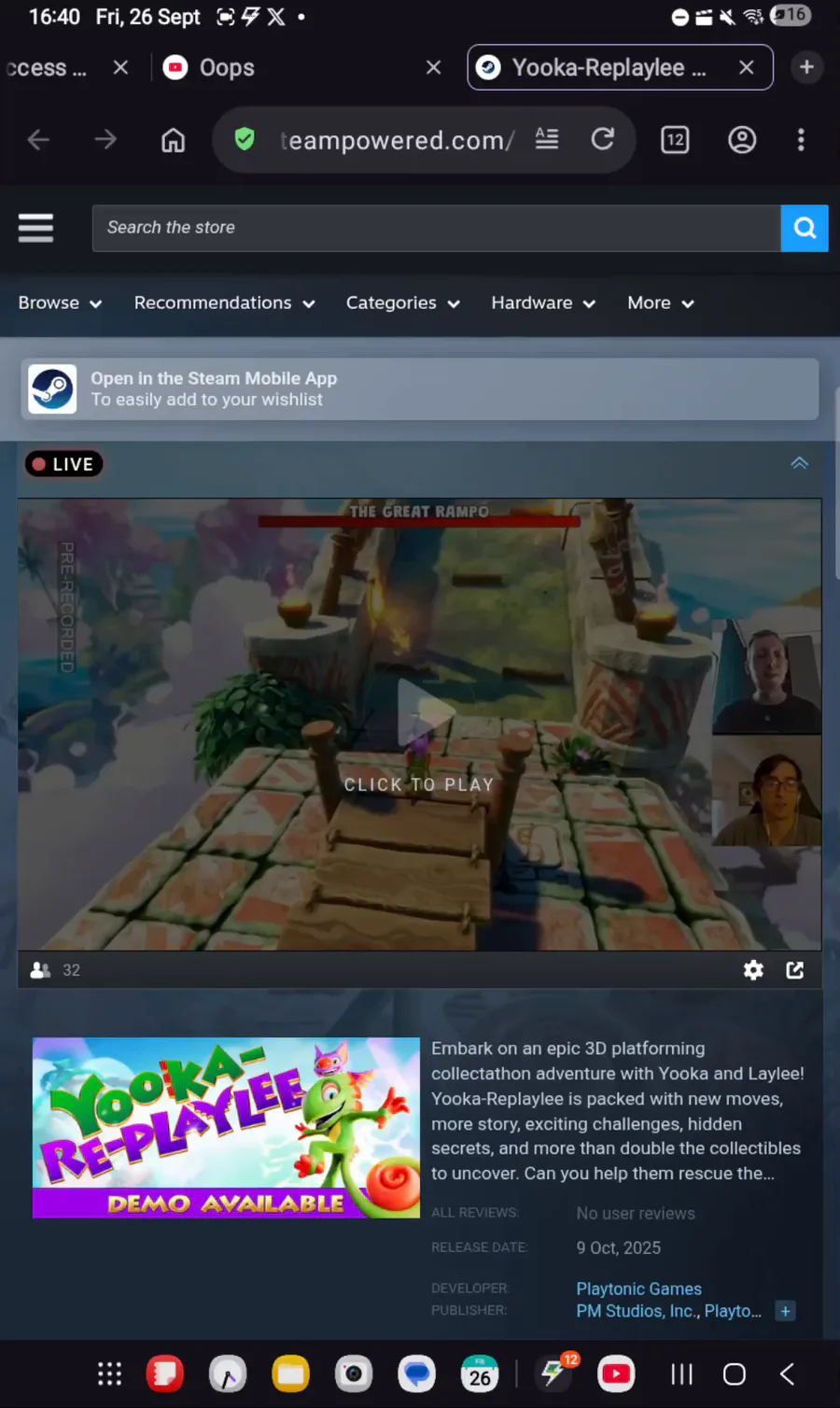Tap the Android back navigation button
Viewport: 840px width, 1408px height.
coord(787,1374)
